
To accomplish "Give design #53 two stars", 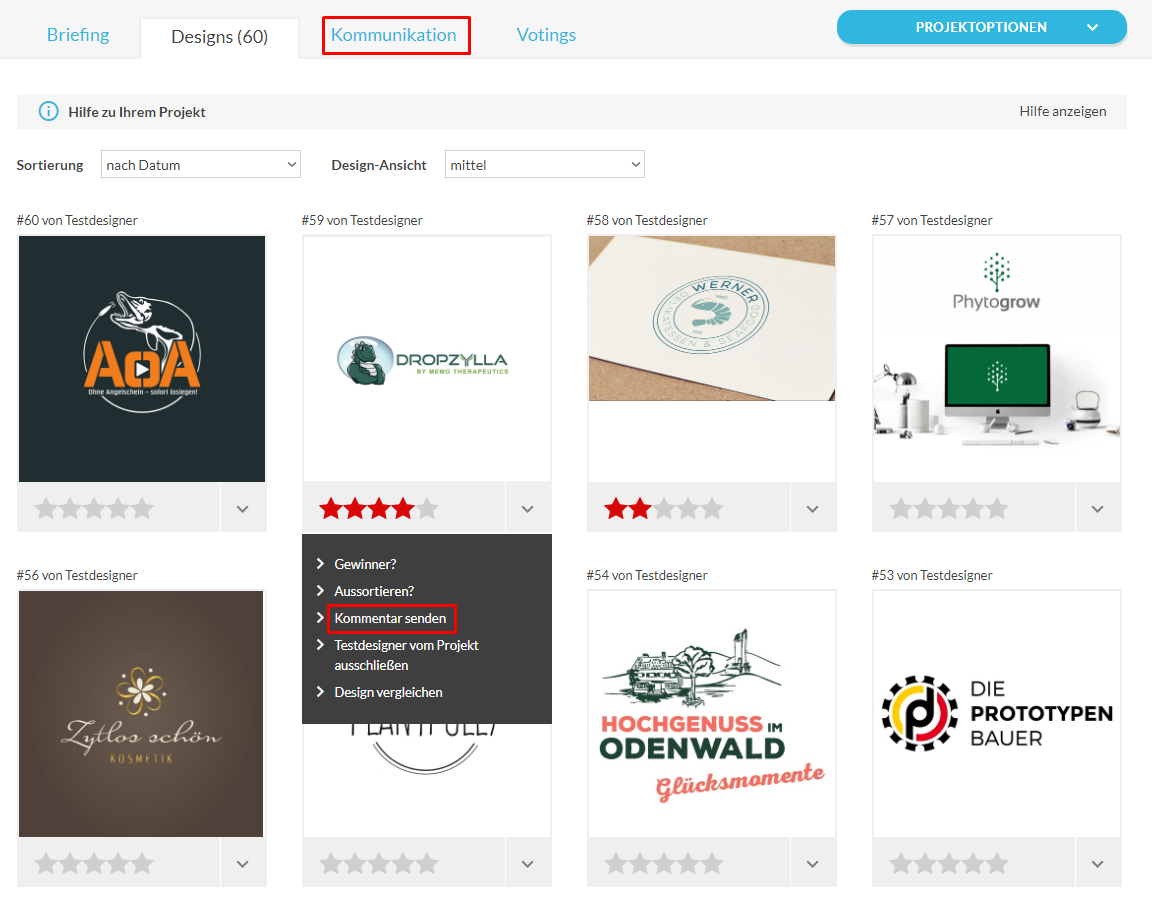I will [925, 864].
